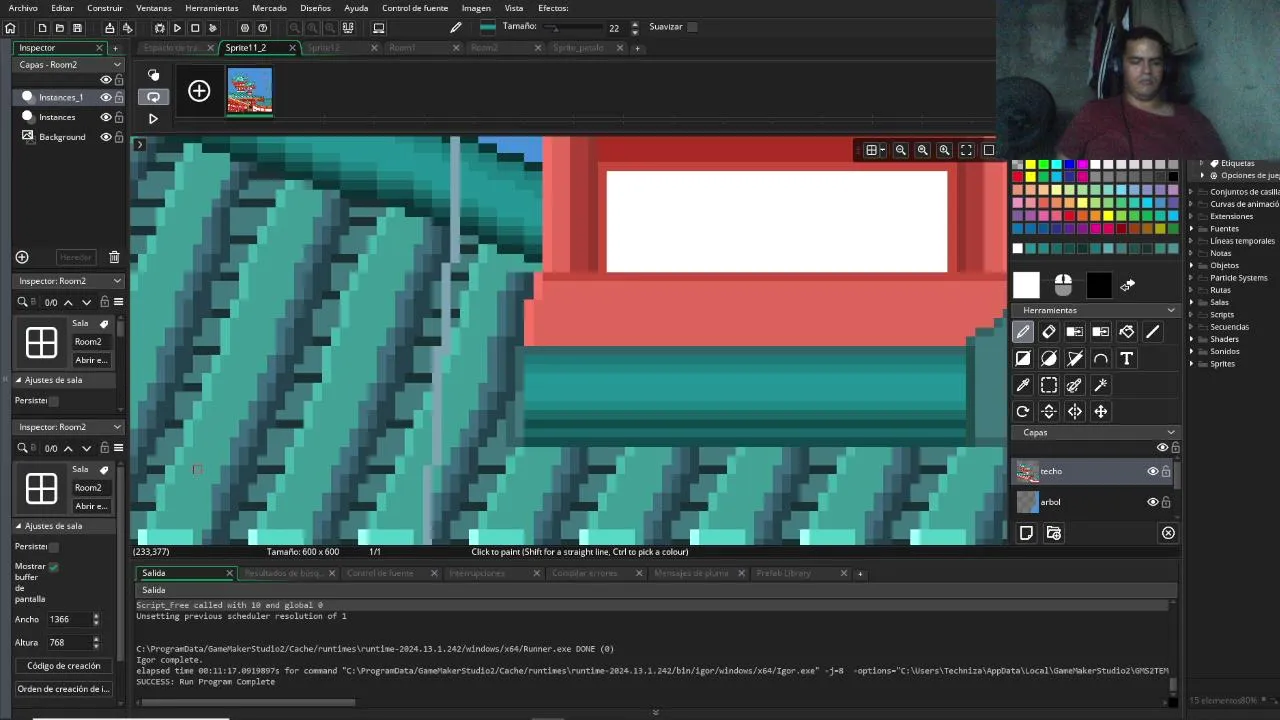Viewport: 1280px width, 720px height.
Task: Select the Magic wand tool
Action: click(x=1100, y=385)
